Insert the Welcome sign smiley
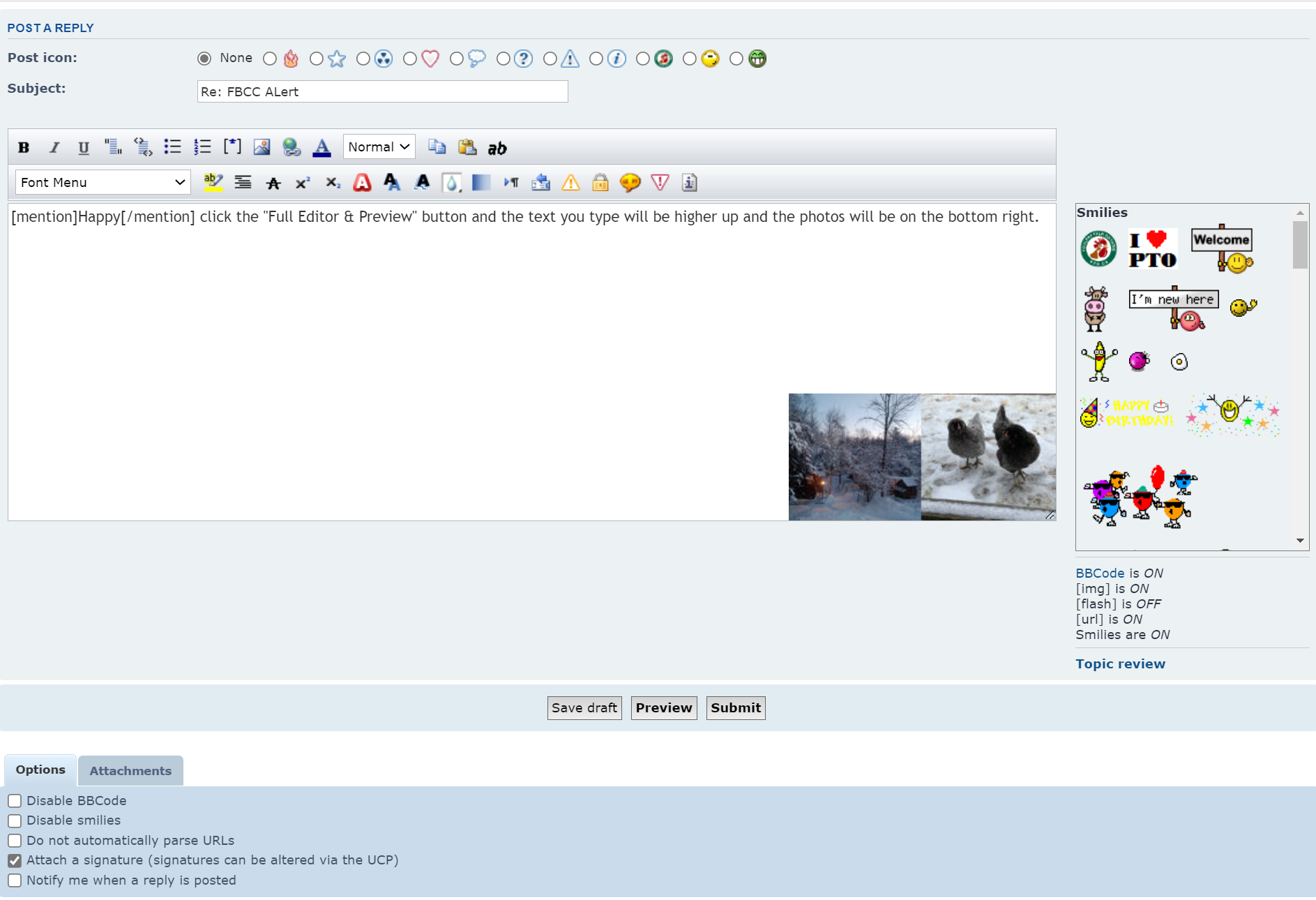 [x=1222, y=248]
